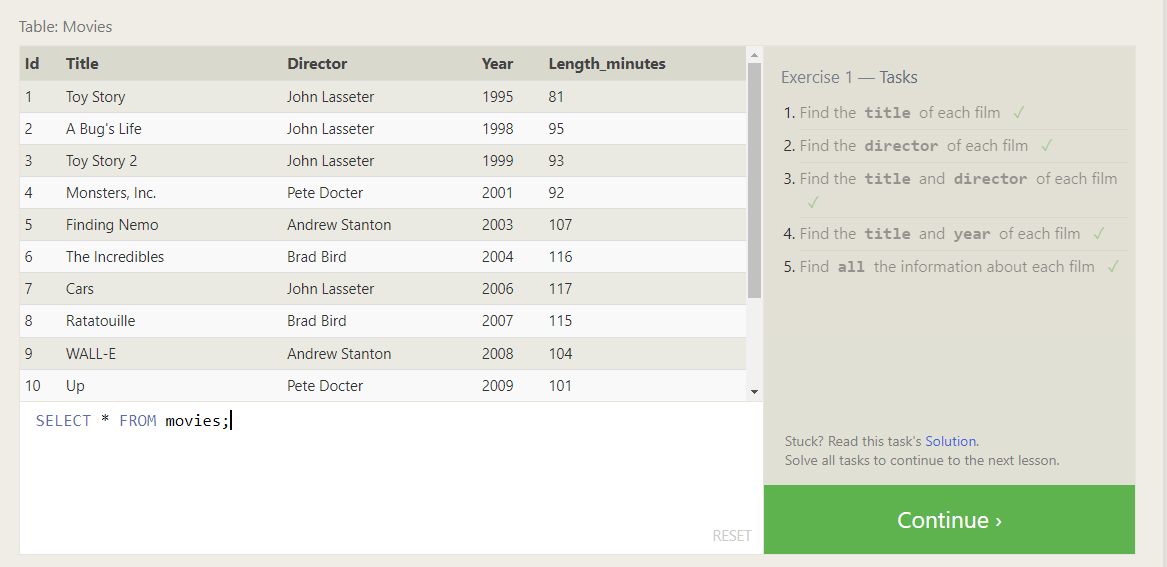Select task 5 Find all information
Screen dimensions: 1167x567
947,266
